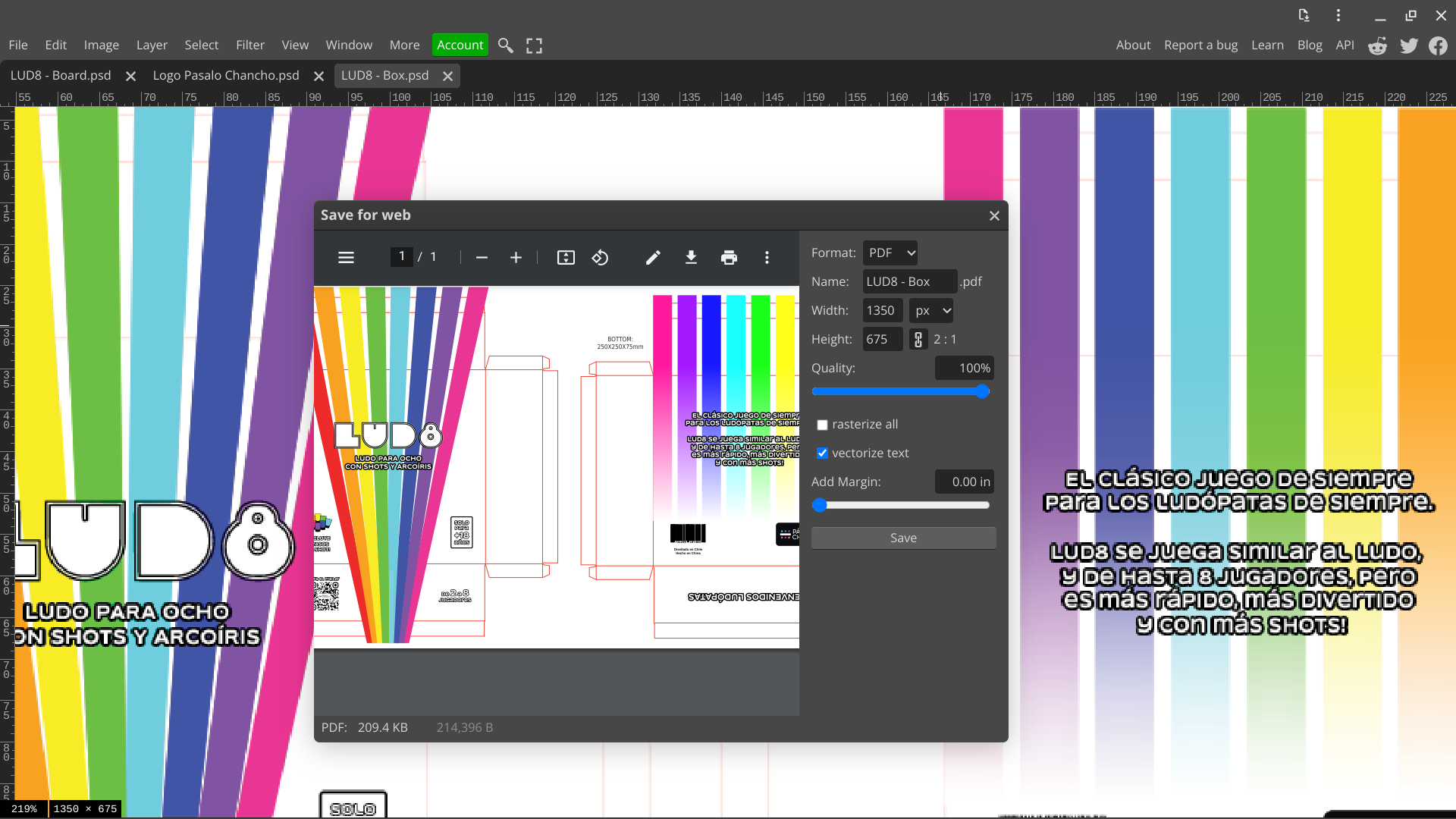Image resolution: width=1456 pixels, height=819 pixels.
Task: Open the width units dropdown showing px
Action: coord(930,310)
